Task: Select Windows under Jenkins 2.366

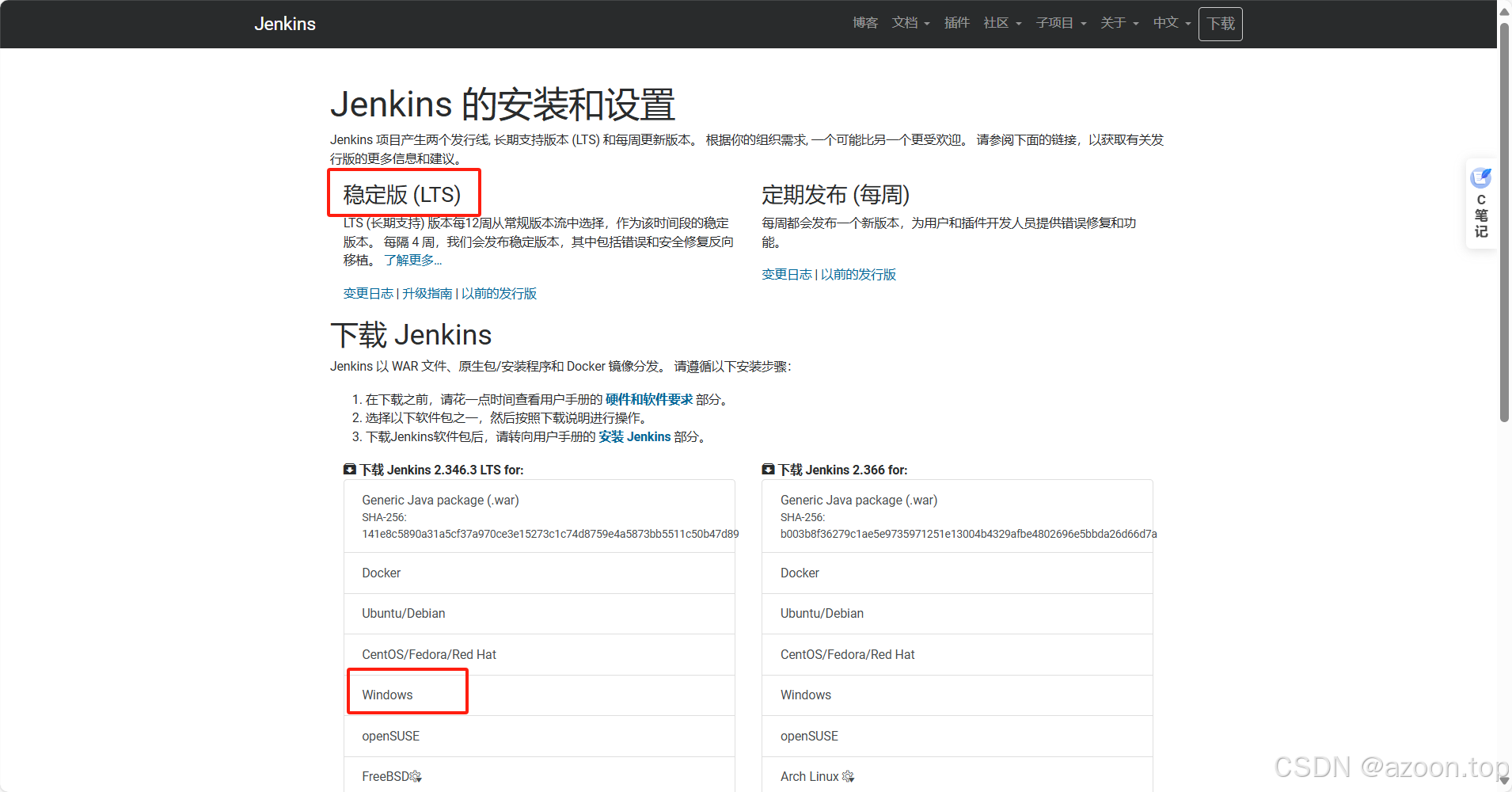Action: pyautogui.click(x=957, y=695)
